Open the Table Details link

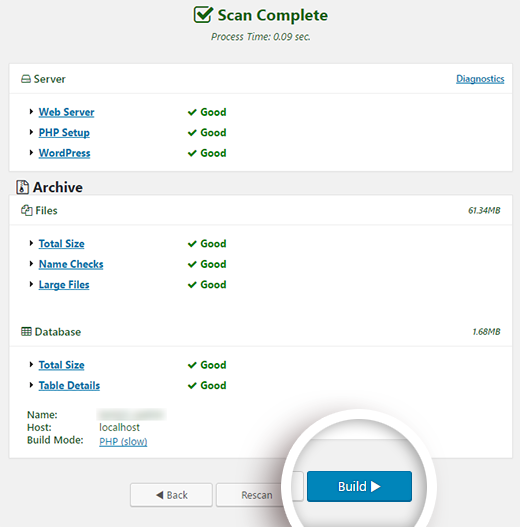click(69, 386)
